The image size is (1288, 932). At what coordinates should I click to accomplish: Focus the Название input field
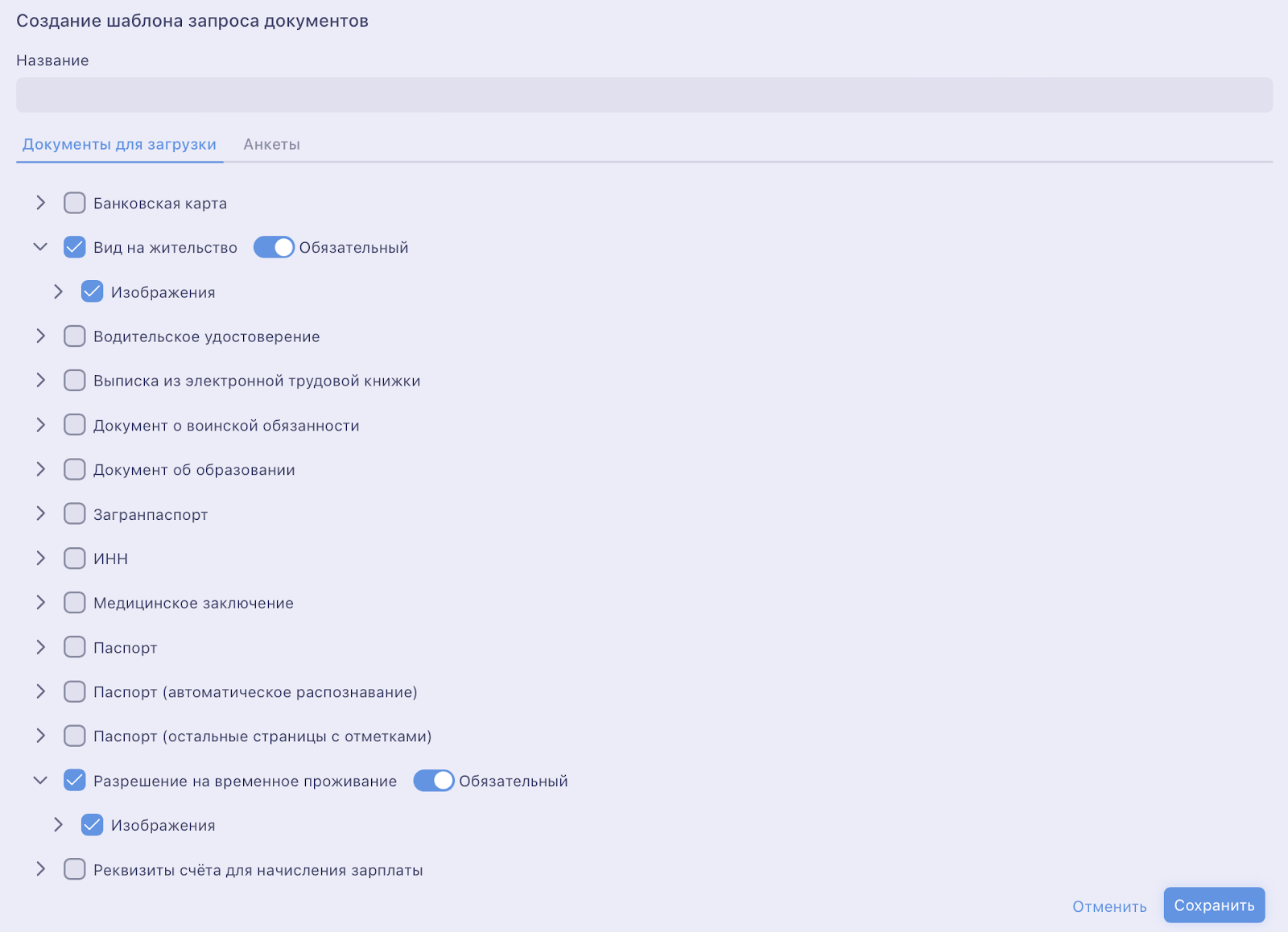[x=644, y=95]
